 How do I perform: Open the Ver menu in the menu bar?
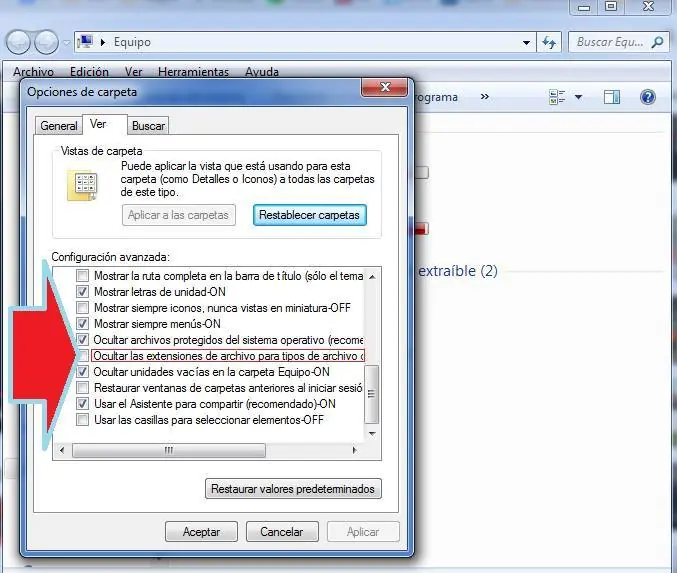tap(133, 72)
